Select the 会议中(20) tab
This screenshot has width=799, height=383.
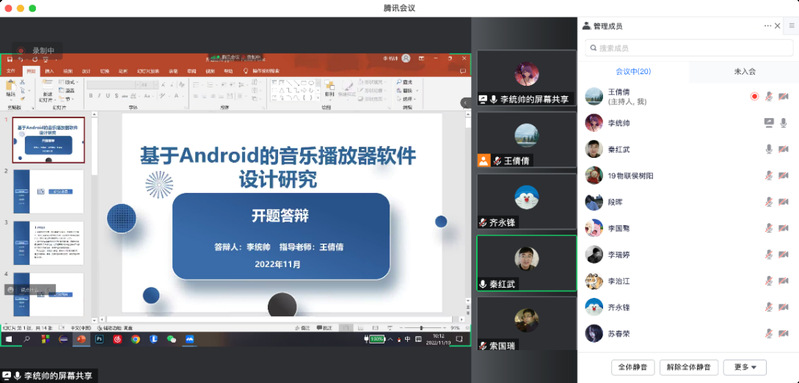(633, 72)
